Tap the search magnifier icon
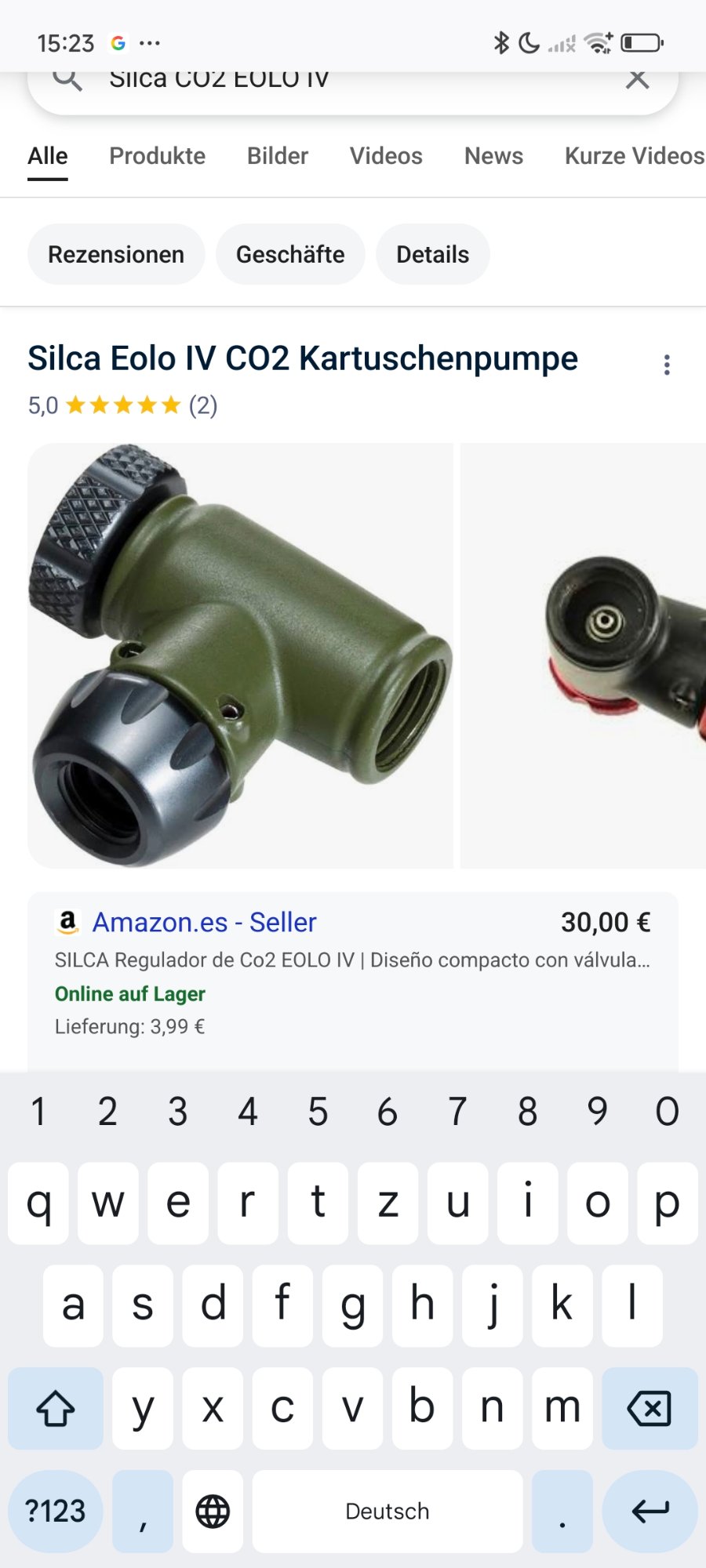 click(67, 79)
